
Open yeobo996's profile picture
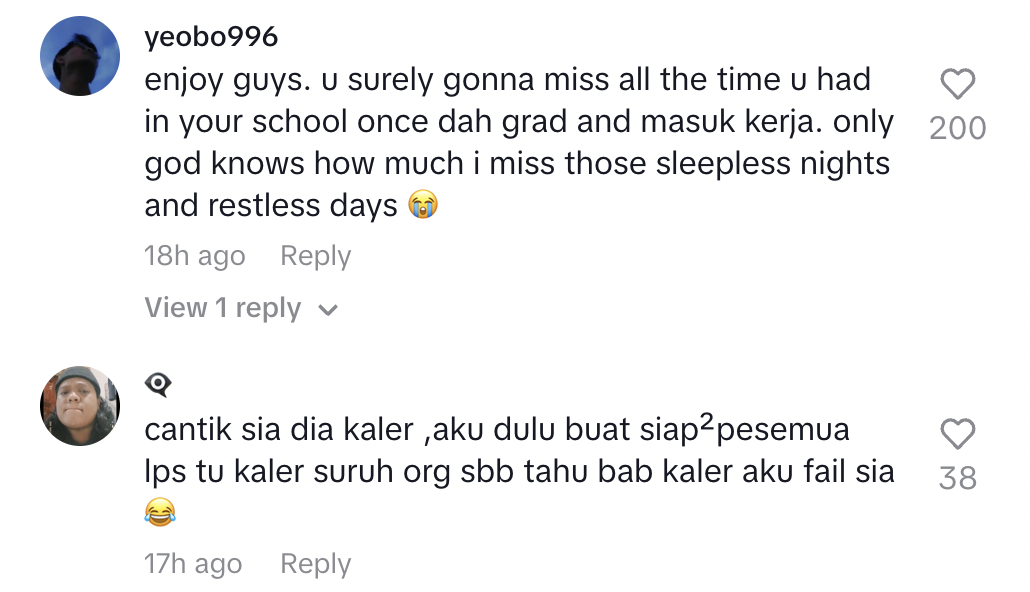[80, 56]
